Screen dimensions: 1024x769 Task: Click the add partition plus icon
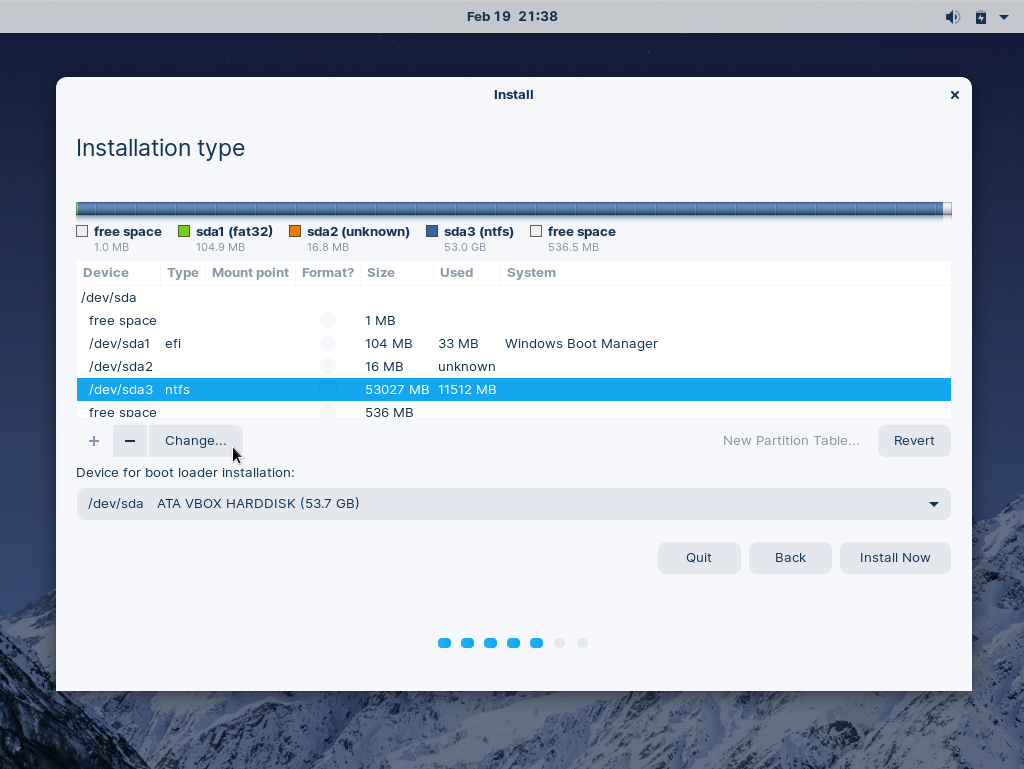tap(93, 440)
